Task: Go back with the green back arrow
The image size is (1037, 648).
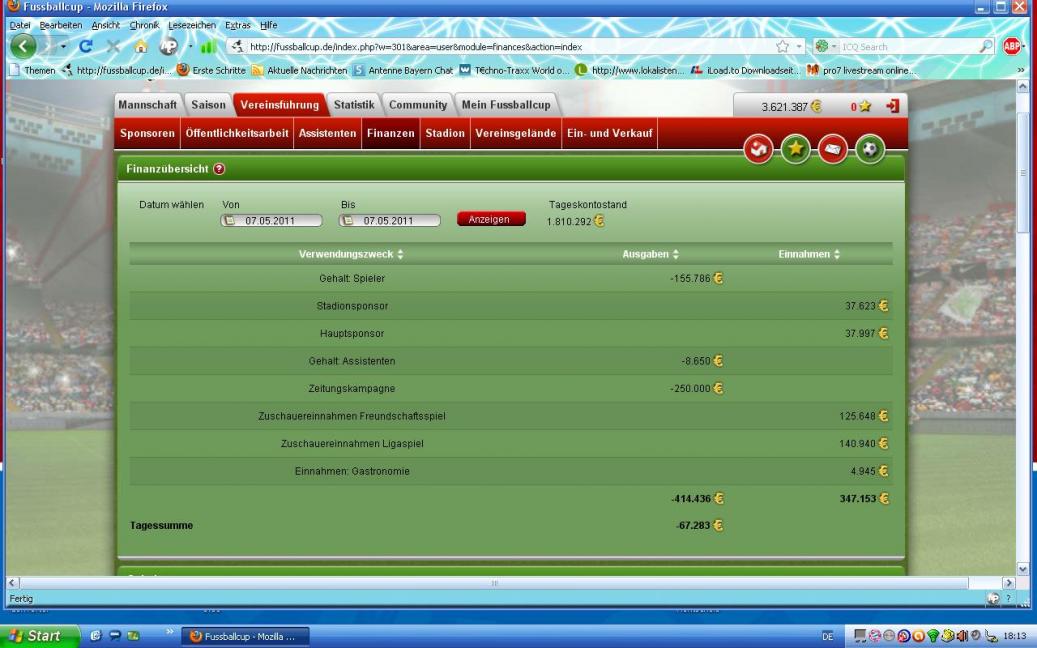Action: [23, 46]
